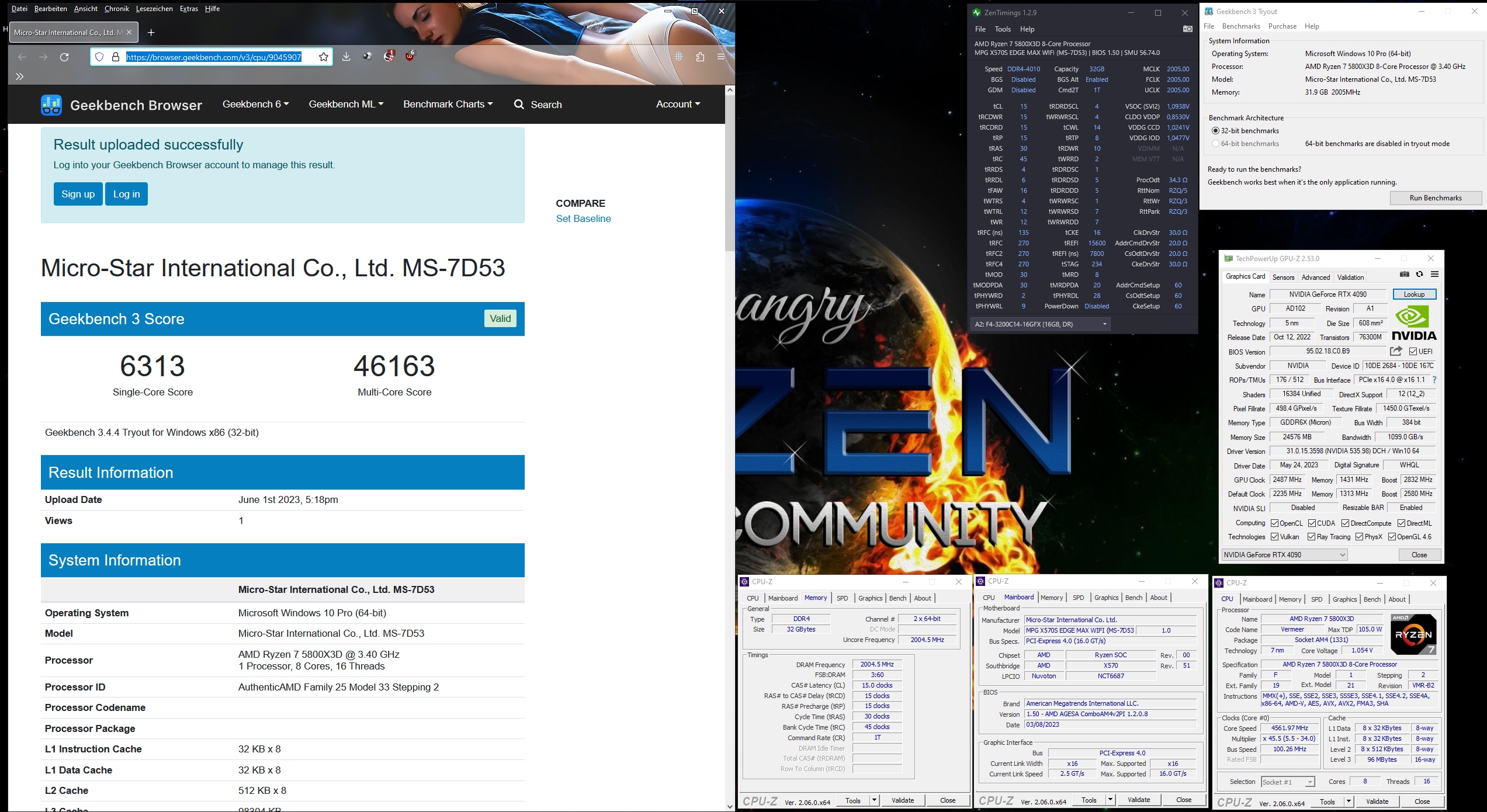Click GPU-Z BIOS export share icon

[x=1396, y=351]
